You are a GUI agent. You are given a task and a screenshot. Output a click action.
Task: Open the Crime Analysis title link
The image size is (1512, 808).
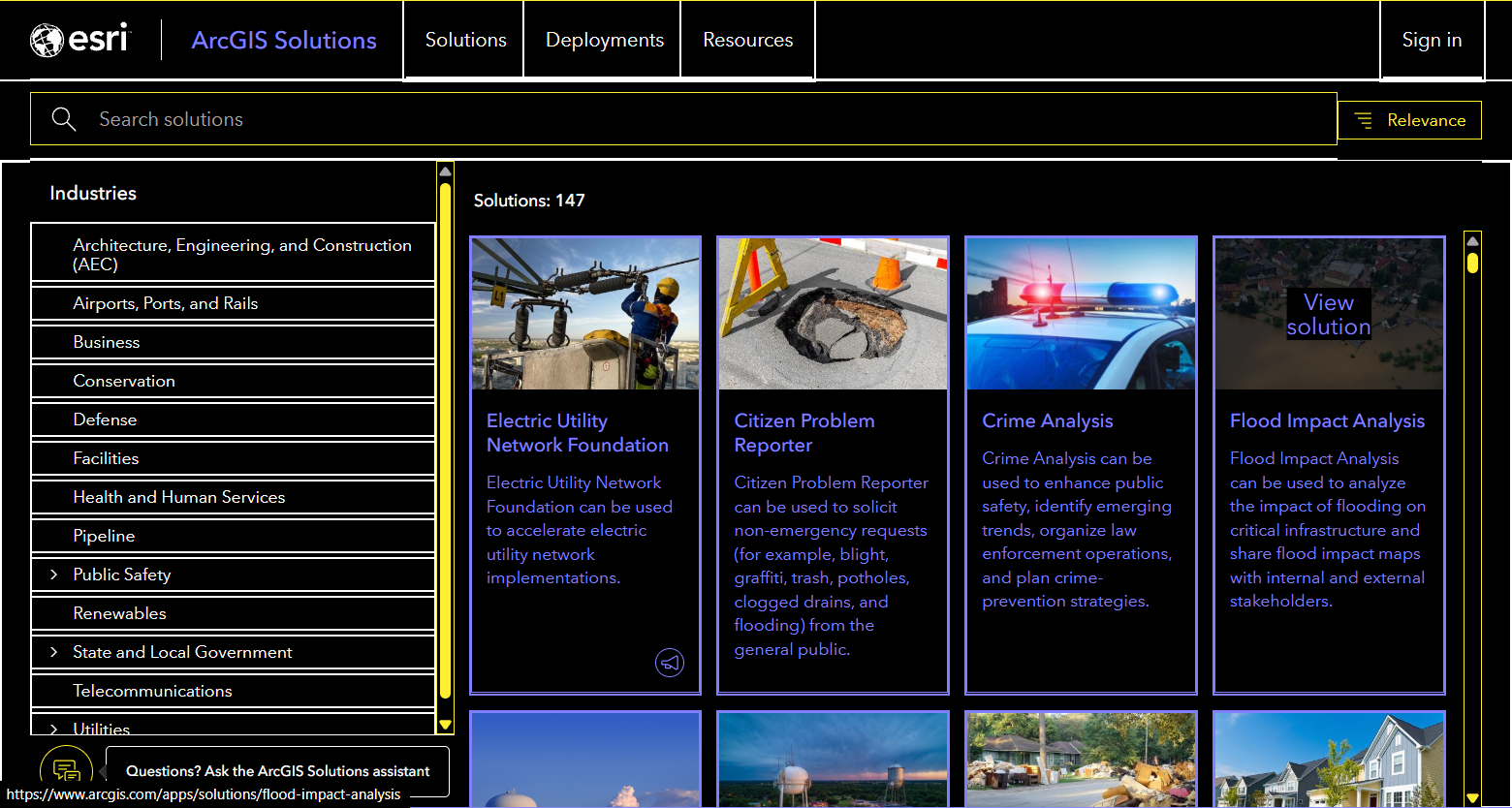[x=1048, y=420]
